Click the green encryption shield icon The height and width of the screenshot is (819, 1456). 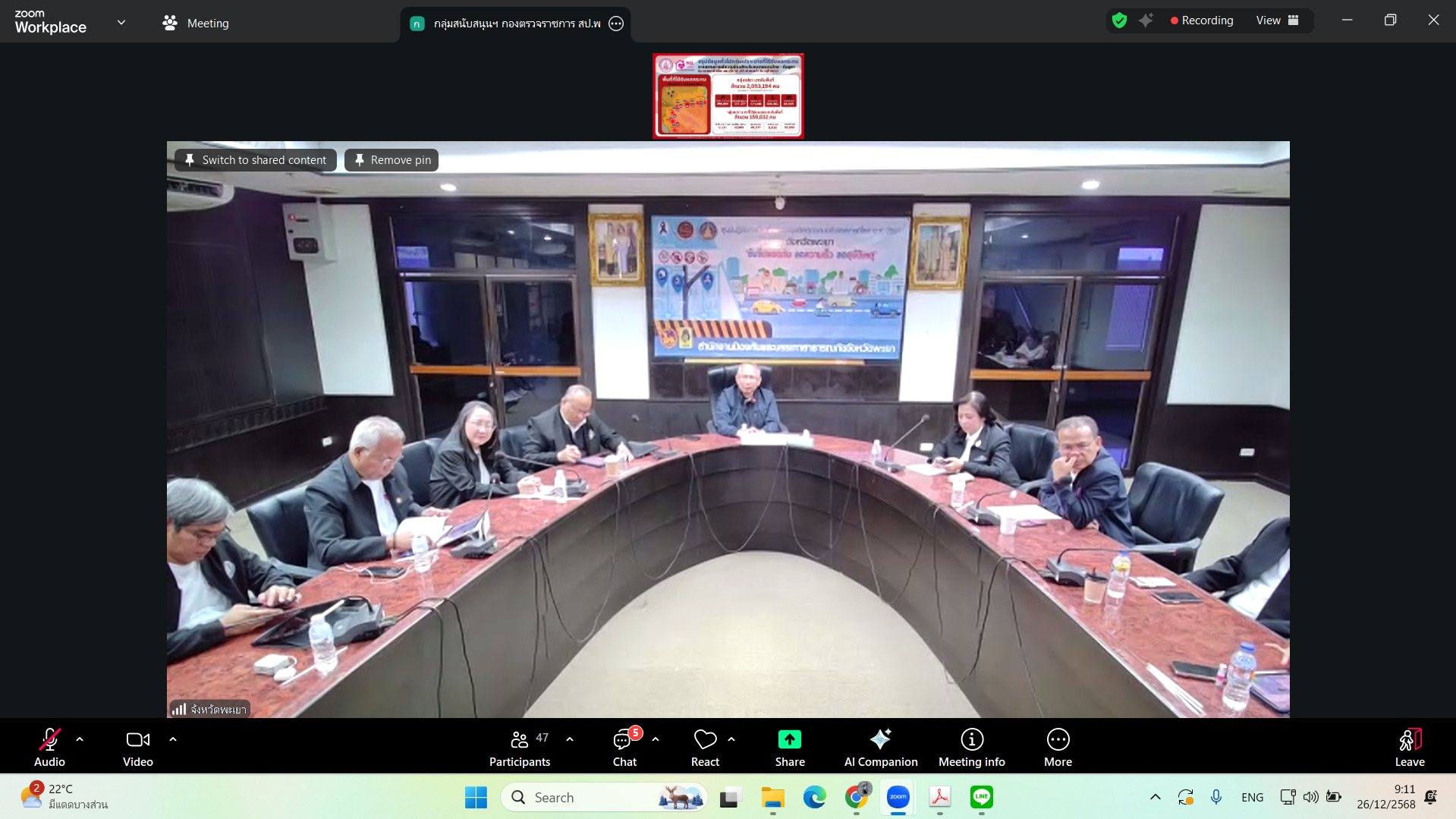click(1119, 20)
